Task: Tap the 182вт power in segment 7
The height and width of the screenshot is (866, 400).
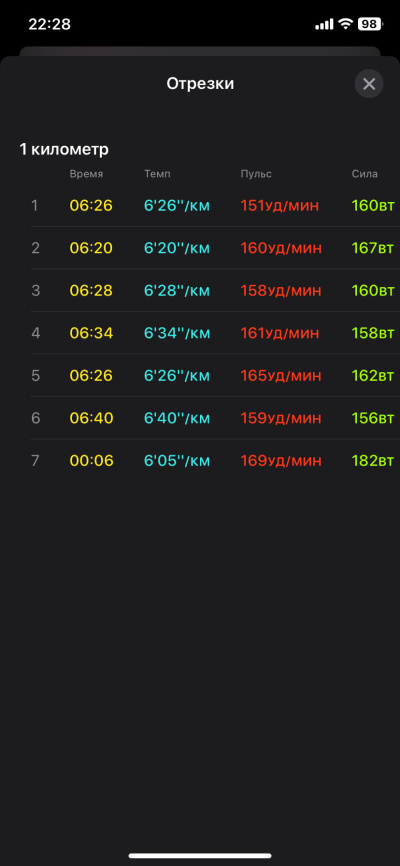Action: pos(373,461)
